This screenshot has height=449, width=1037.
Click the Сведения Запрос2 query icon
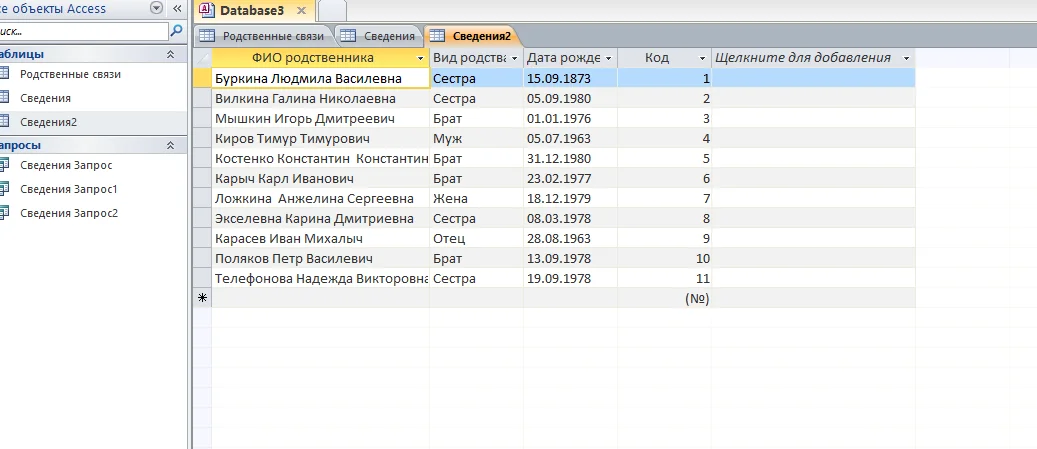click(x=4, y=213)
